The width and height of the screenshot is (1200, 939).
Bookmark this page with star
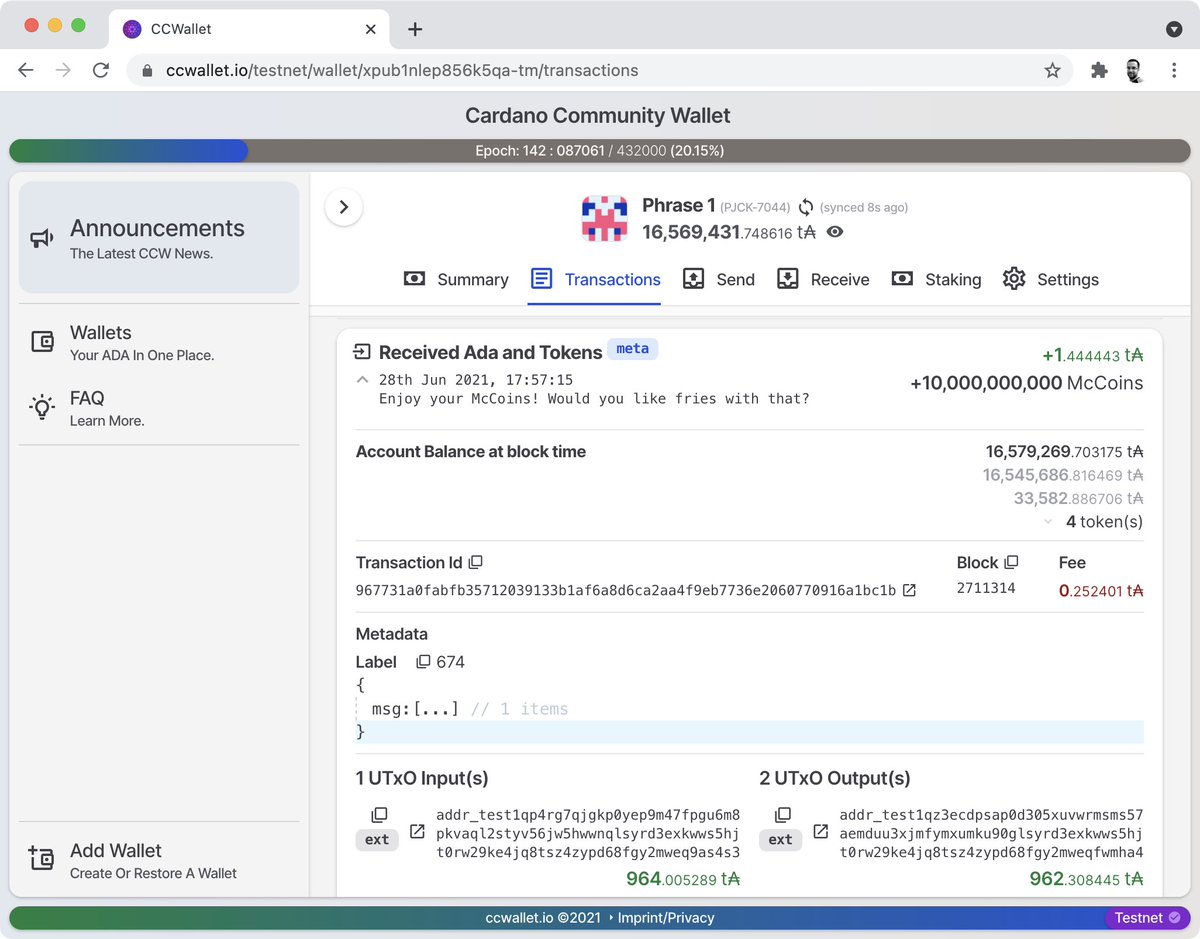[x=1052, y=70]
